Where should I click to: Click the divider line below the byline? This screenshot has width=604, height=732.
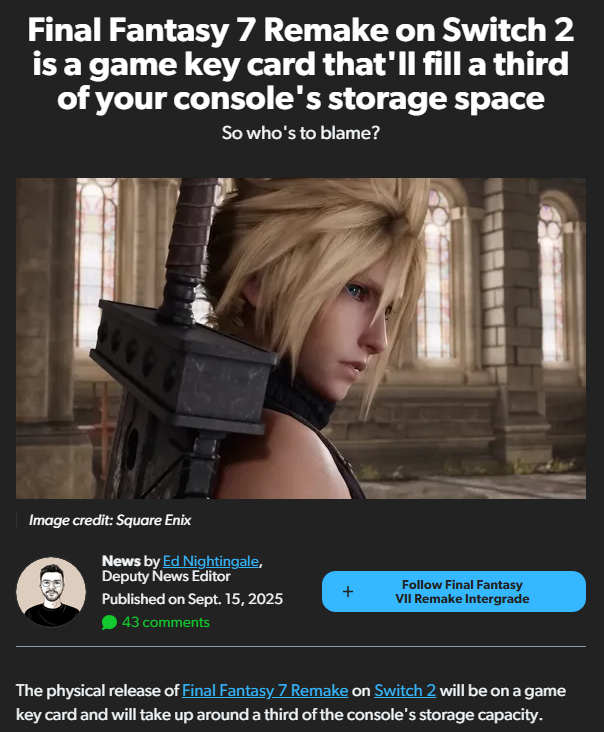301,647
